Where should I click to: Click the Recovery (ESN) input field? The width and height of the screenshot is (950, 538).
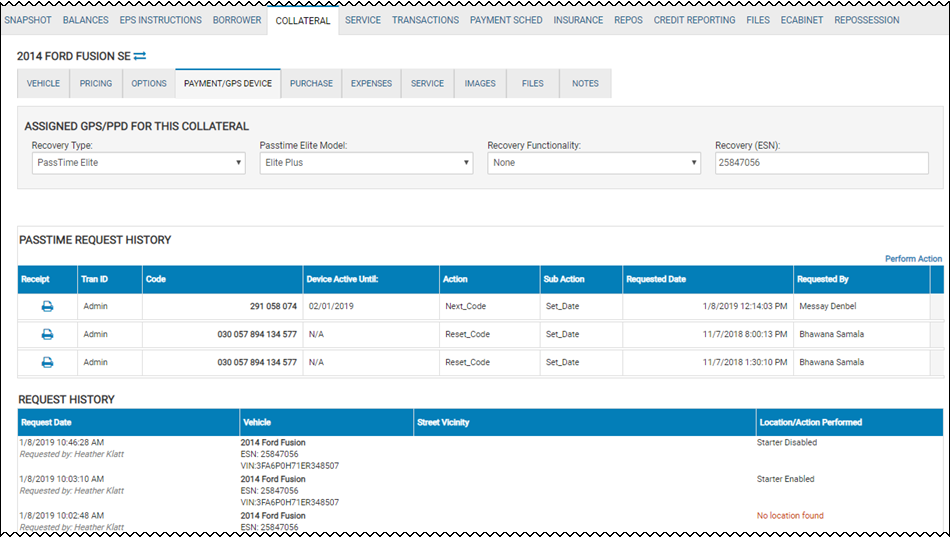click(x=822, y=163)
